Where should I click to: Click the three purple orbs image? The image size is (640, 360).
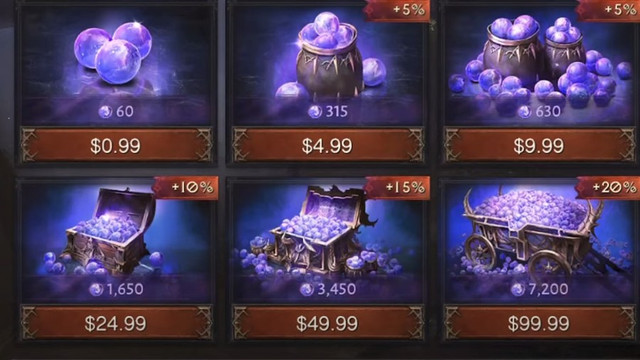click(113, 52)
